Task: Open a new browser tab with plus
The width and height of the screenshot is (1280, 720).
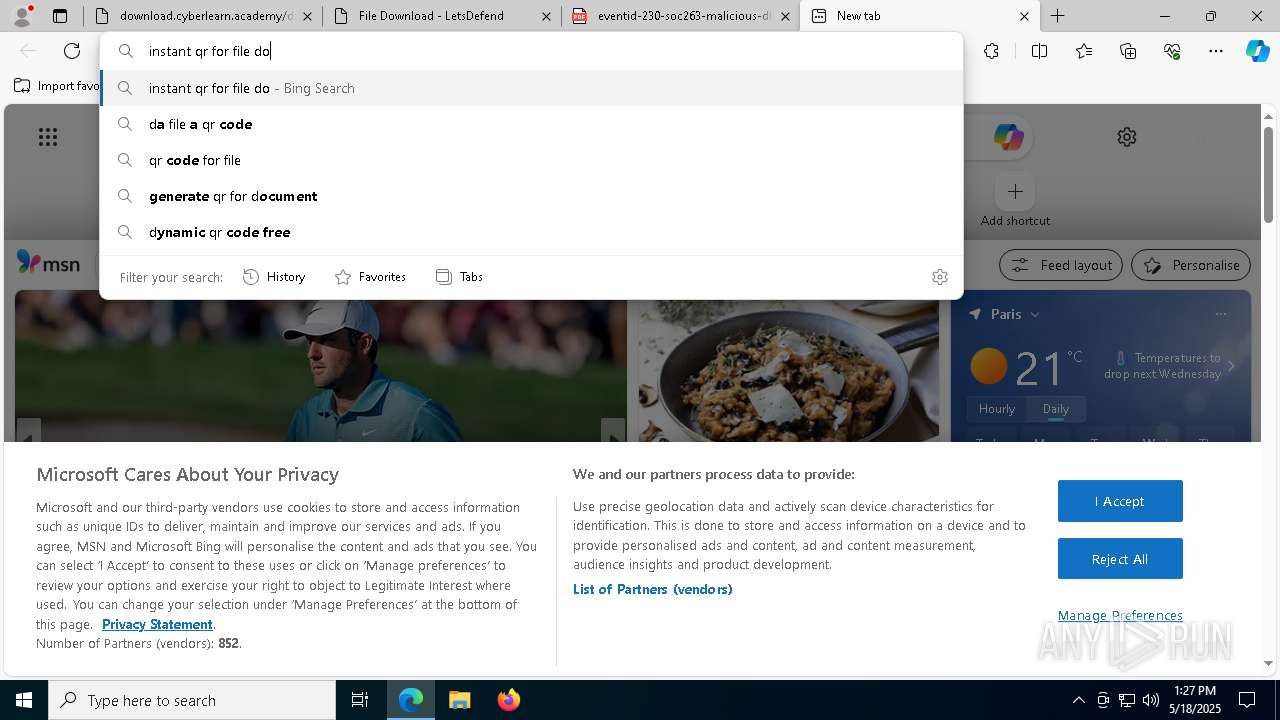Action: tap(1057, 16)
